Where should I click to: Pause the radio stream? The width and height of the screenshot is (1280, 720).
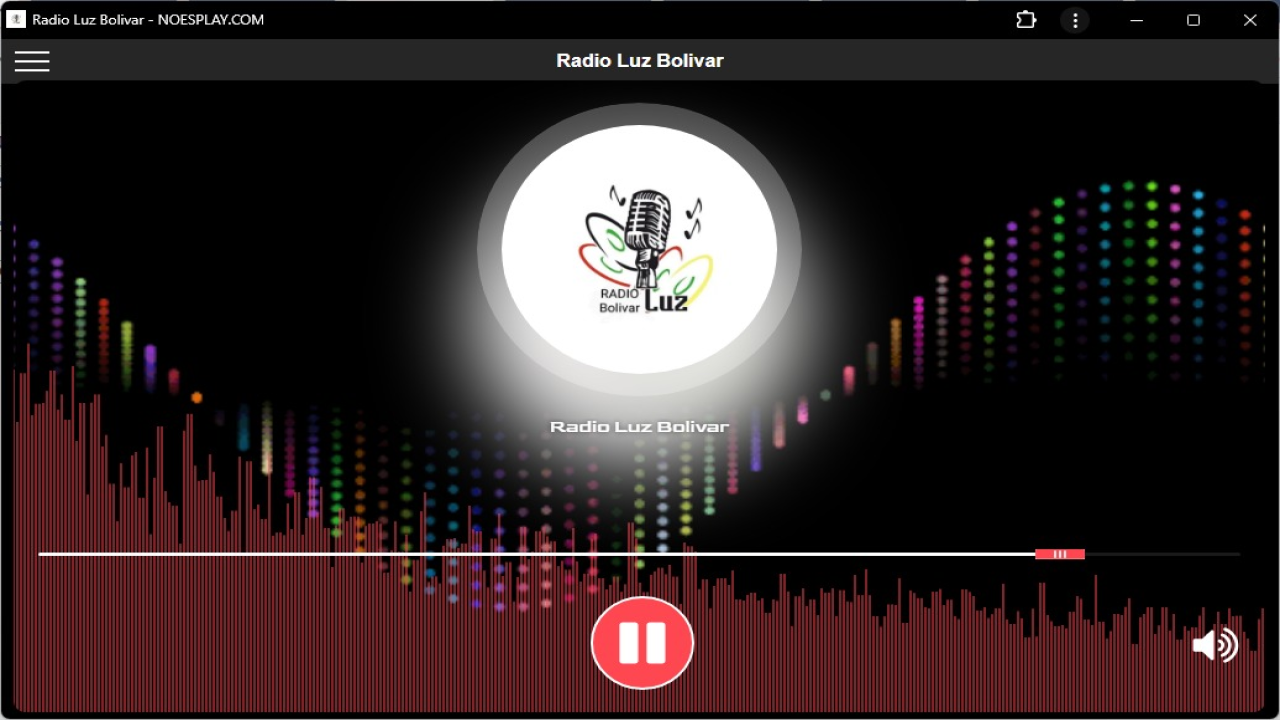point(642,643)
